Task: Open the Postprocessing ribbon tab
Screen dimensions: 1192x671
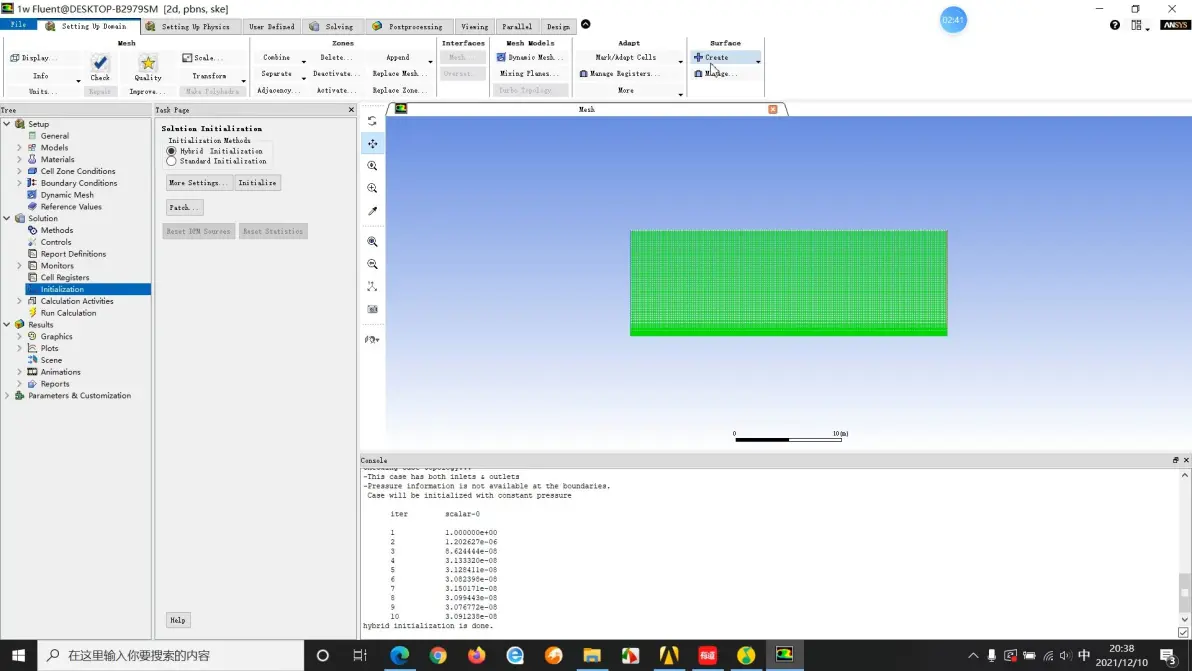Action: click(x=407, y=27)
